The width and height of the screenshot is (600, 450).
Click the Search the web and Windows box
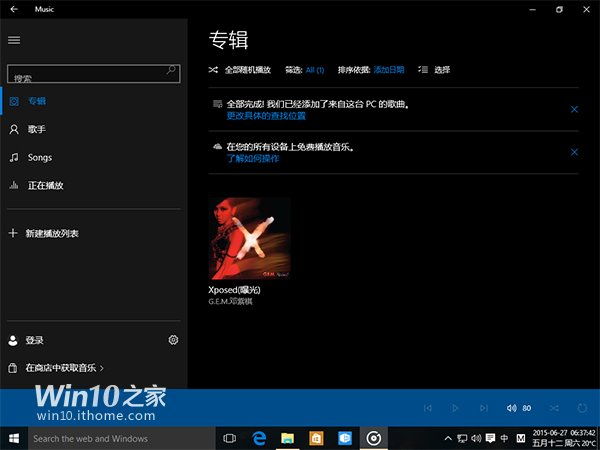(x=122, y=438)
